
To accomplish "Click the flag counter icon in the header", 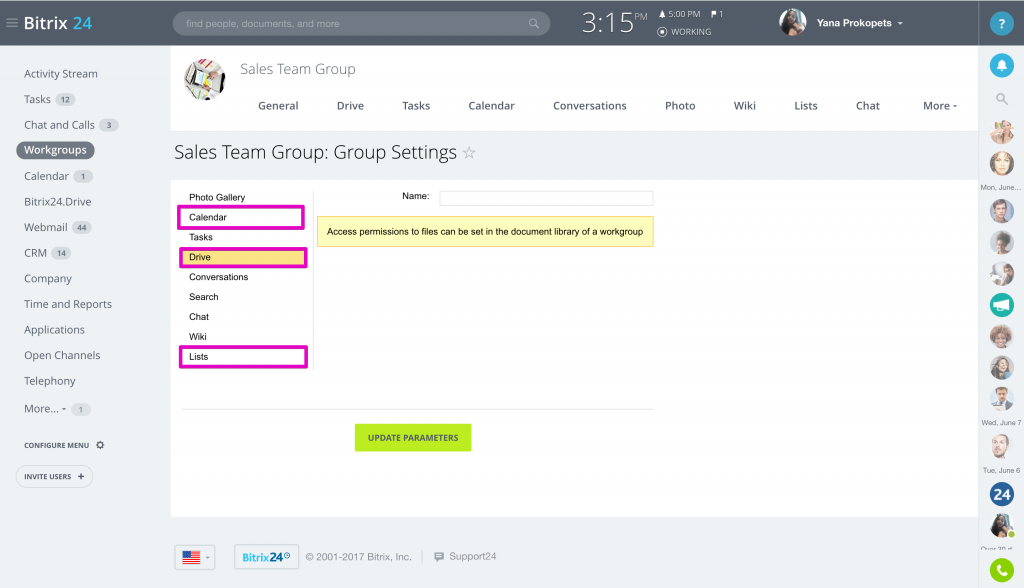I will [x=716, y=14].
